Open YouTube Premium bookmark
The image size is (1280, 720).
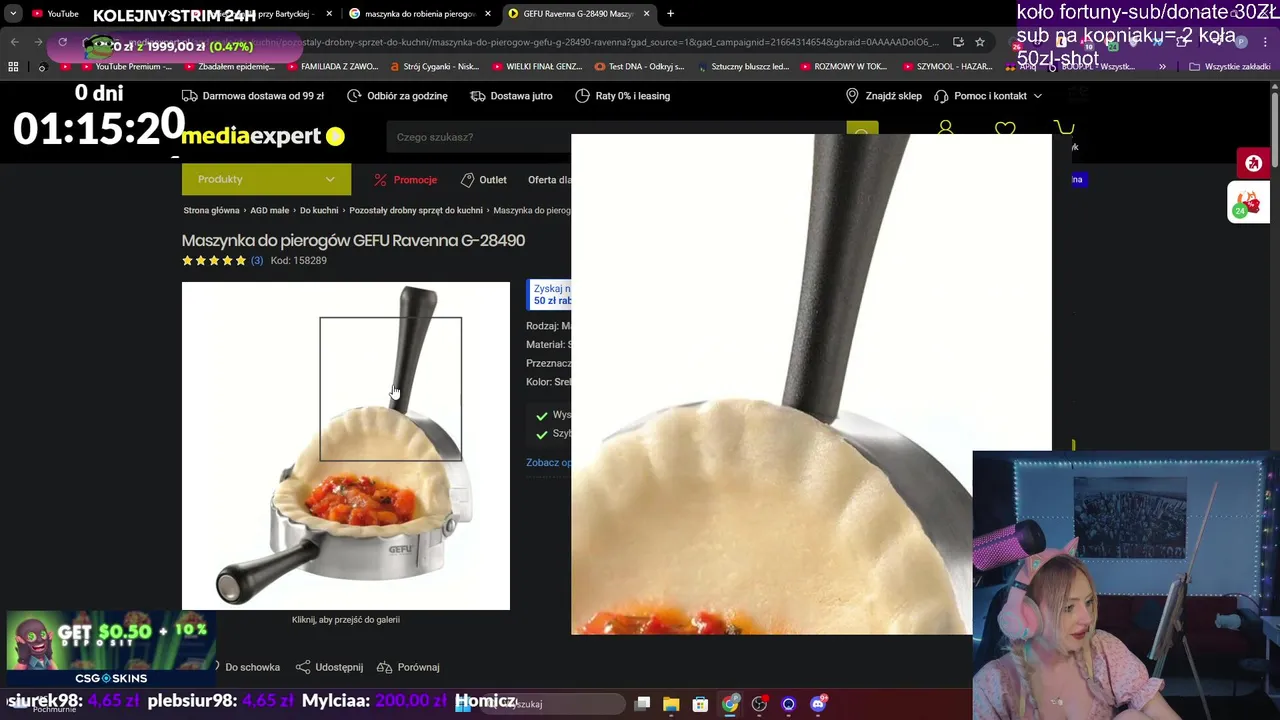[x=124, y=67]
